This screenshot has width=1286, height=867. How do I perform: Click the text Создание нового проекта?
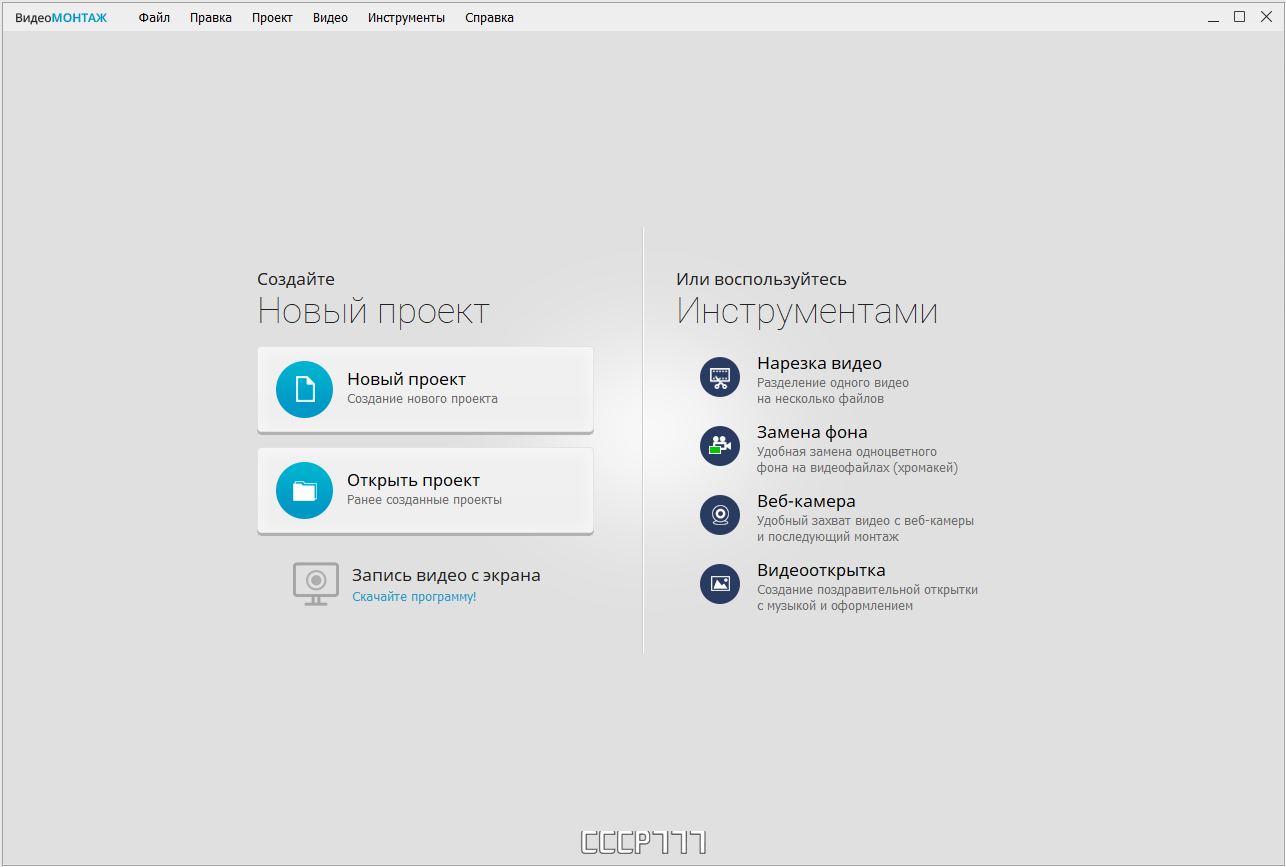(x=422, y=399)
